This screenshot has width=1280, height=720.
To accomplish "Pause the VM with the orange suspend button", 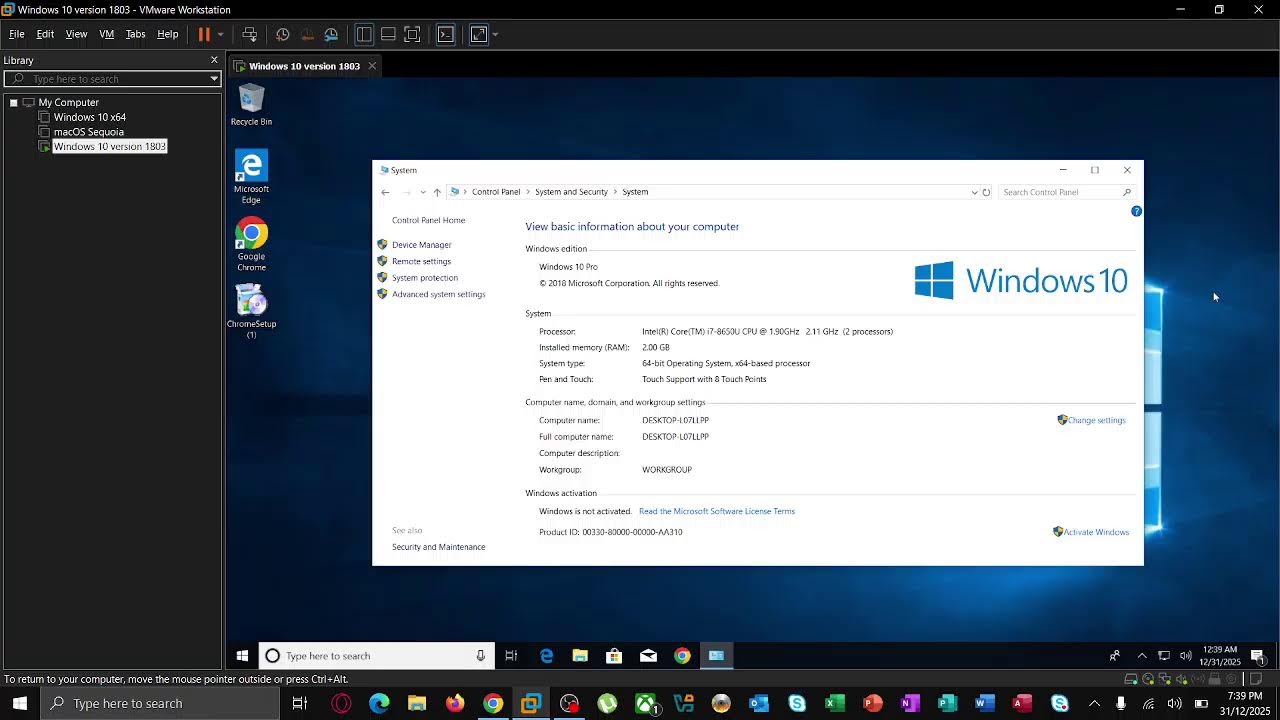I will point(204,34).
